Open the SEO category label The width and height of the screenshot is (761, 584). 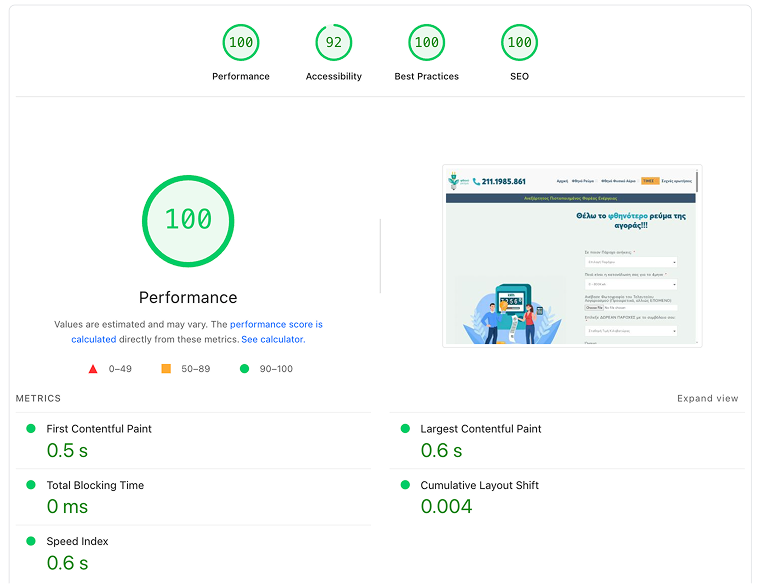coord(519,76)
